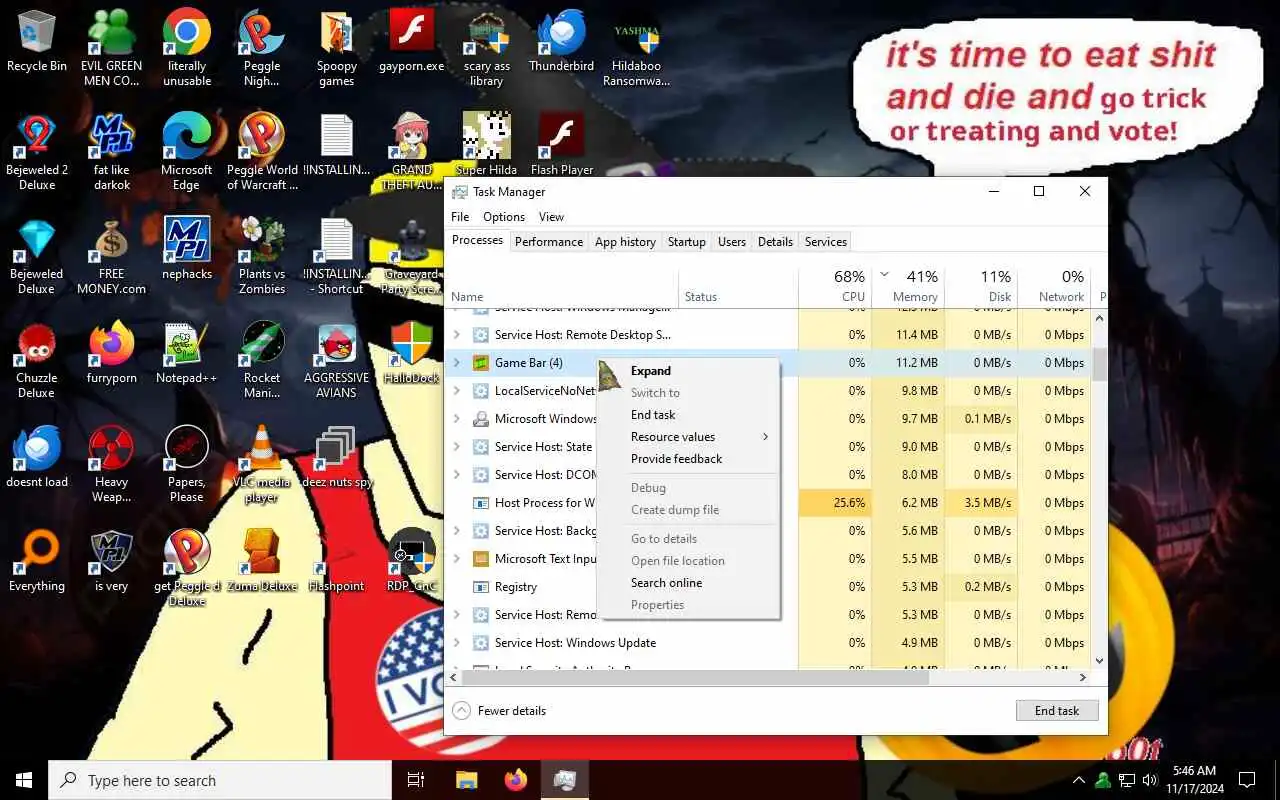Choose End task in the context menu
The width and height of the screenshot is (1280, 800).
(x=688, y=415)
